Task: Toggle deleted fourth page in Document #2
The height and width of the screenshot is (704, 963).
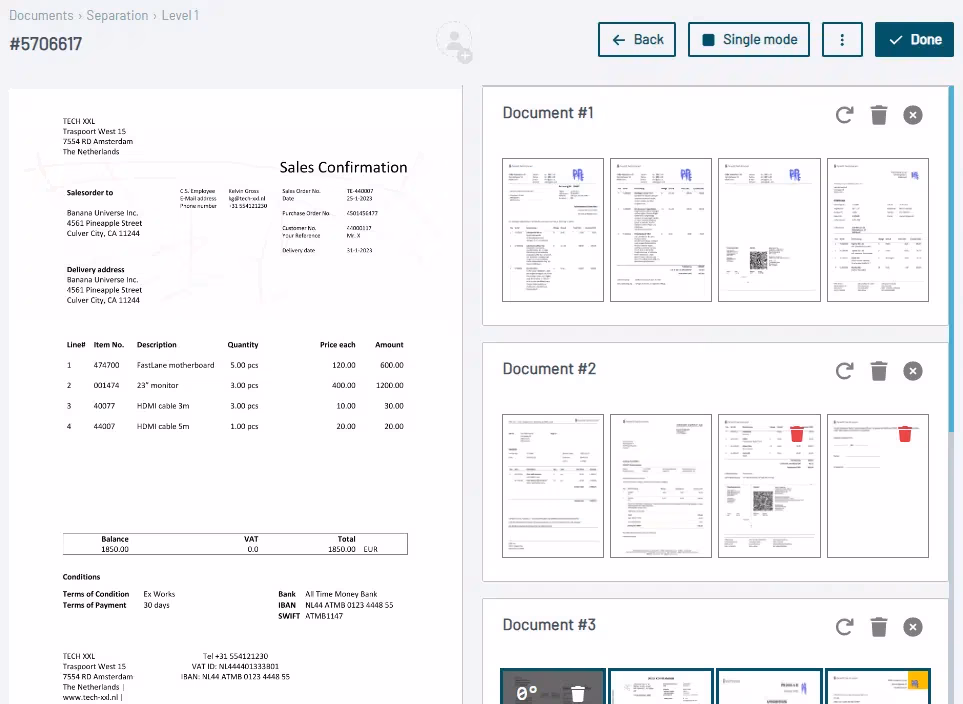Action: pyautogui.click(x=905, y=435)
